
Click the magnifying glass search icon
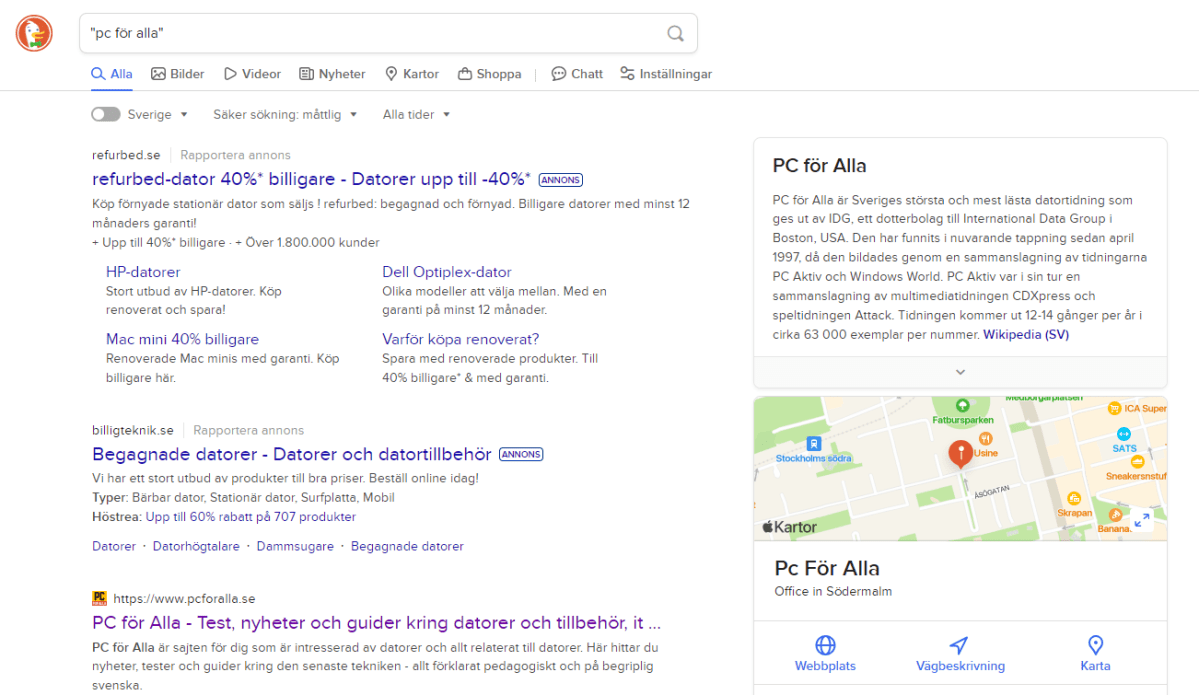675,33
